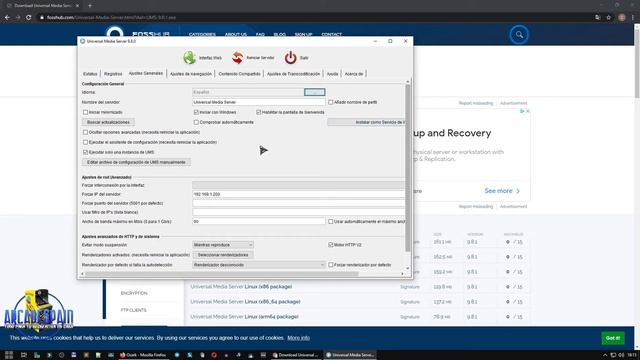Screen dimensions: 640x360
Task: Open the Ozark Mozilla Firefox taskbar item
Action: (x=144, y=355)
